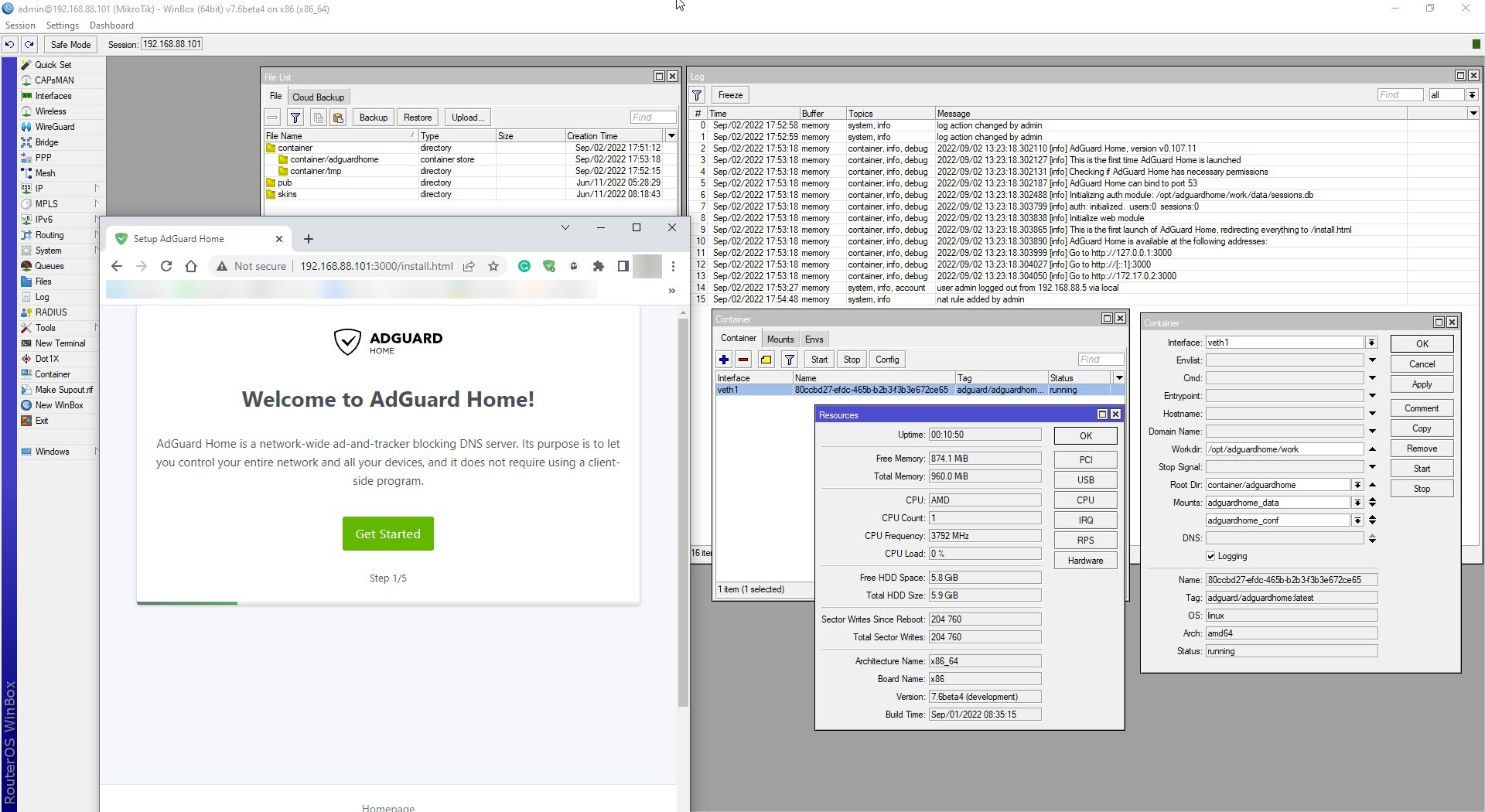1485x812 pixels.
Task: Toggle Safe Mode in WinBox toolbar
Action: (x=70, y=44)
